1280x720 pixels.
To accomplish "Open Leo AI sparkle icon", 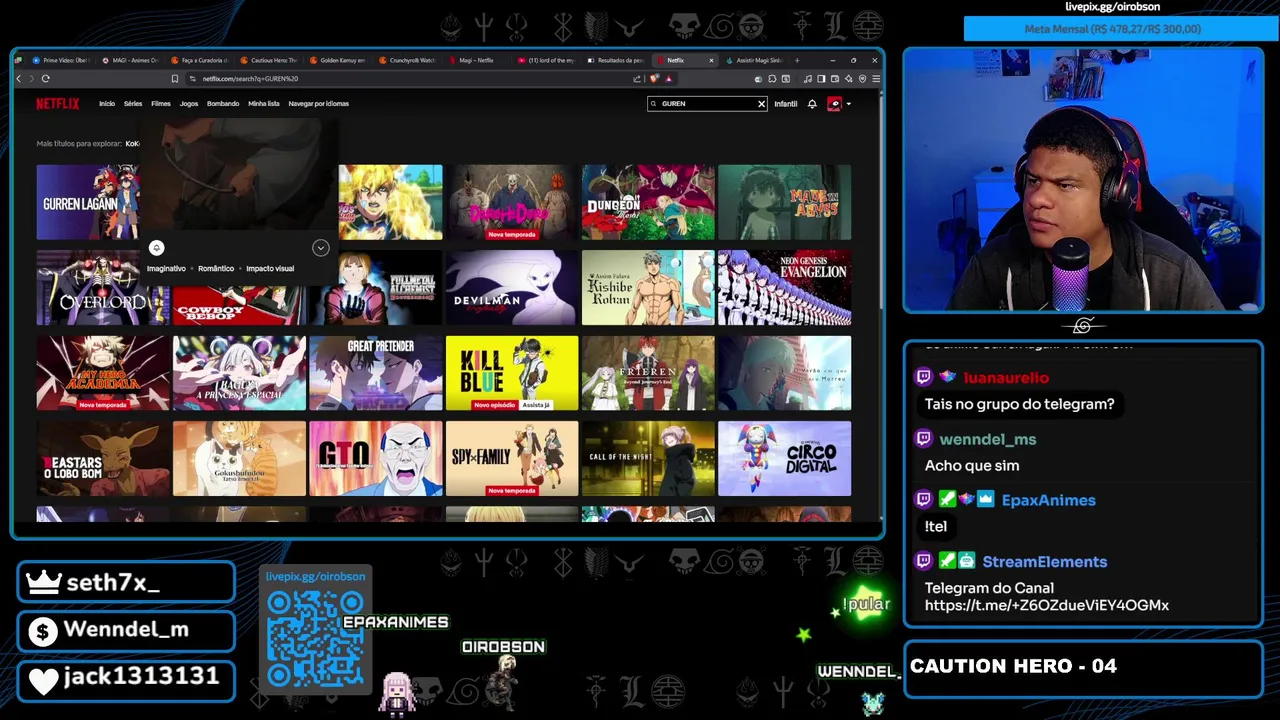I will click(x=848, y=79).
